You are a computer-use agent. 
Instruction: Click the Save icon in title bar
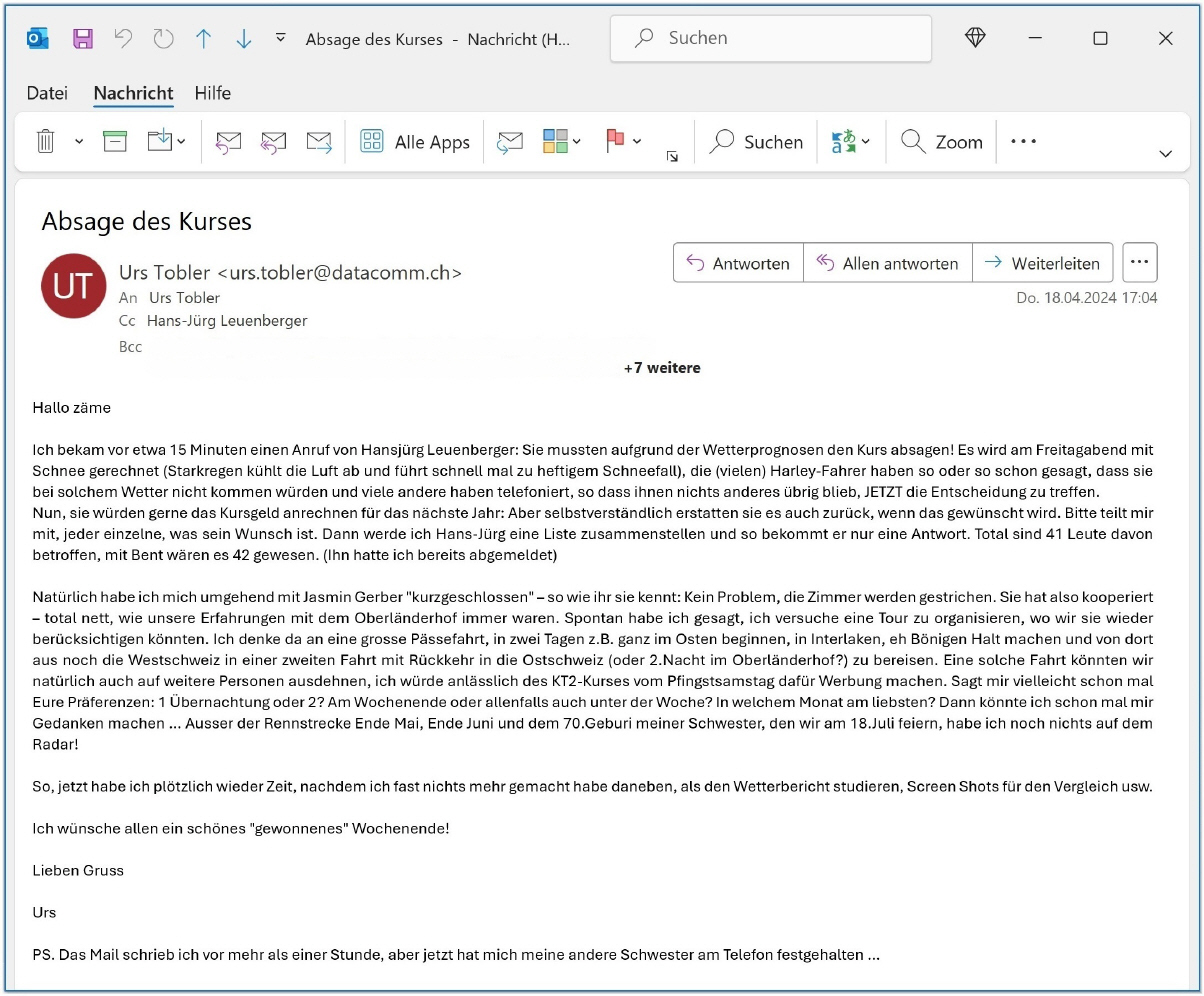(x=83, y=39)
